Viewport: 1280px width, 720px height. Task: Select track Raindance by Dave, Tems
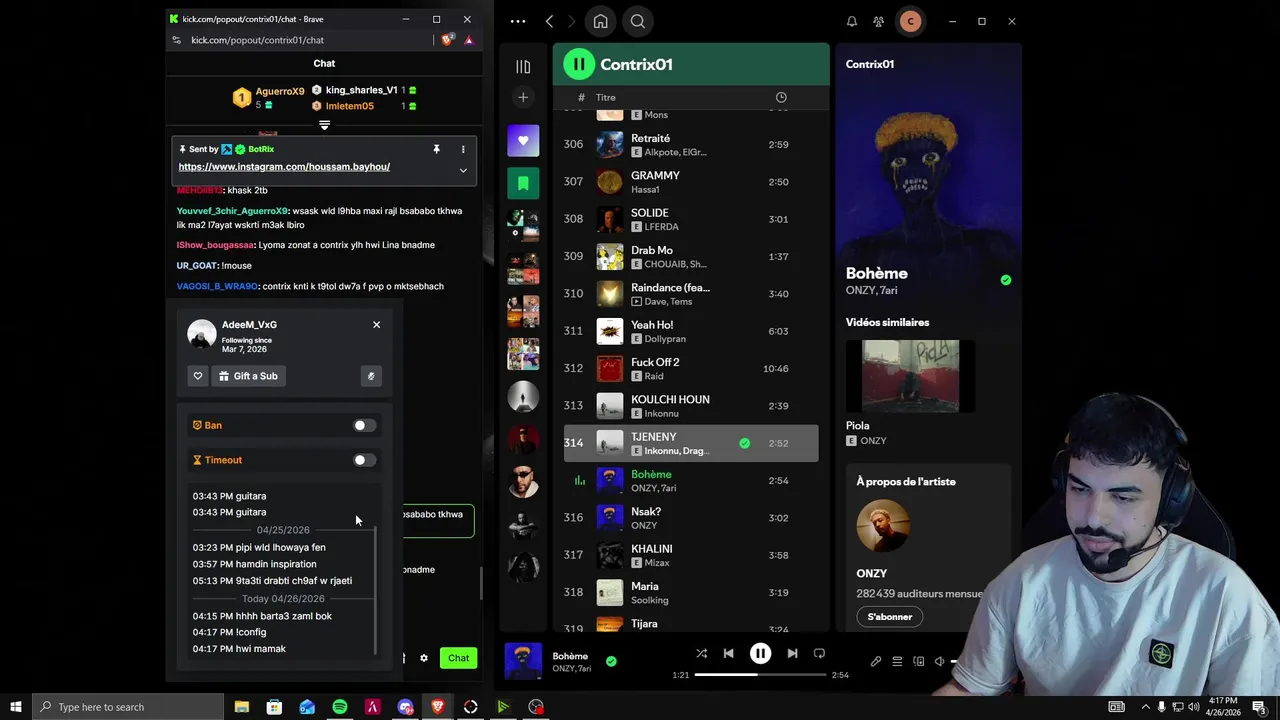[691, 294]
